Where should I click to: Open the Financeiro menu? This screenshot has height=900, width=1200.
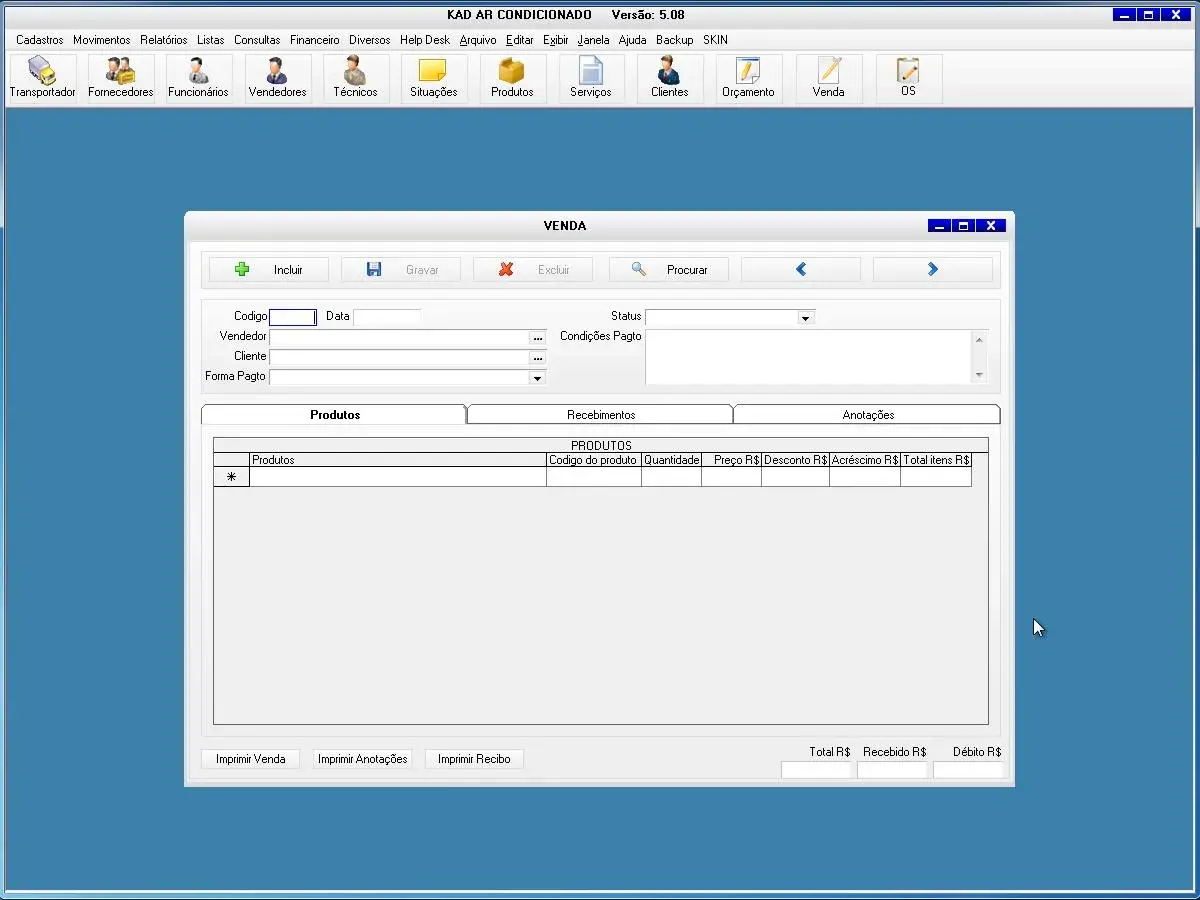click(x=314, y=40)
